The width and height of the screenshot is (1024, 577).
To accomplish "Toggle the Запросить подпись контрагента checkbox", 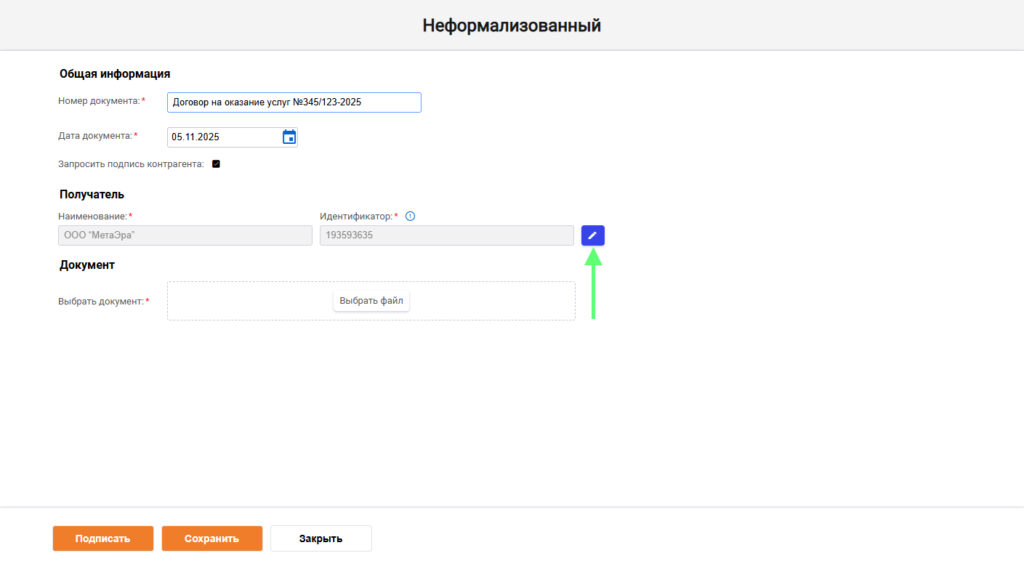I will [216, 164].
